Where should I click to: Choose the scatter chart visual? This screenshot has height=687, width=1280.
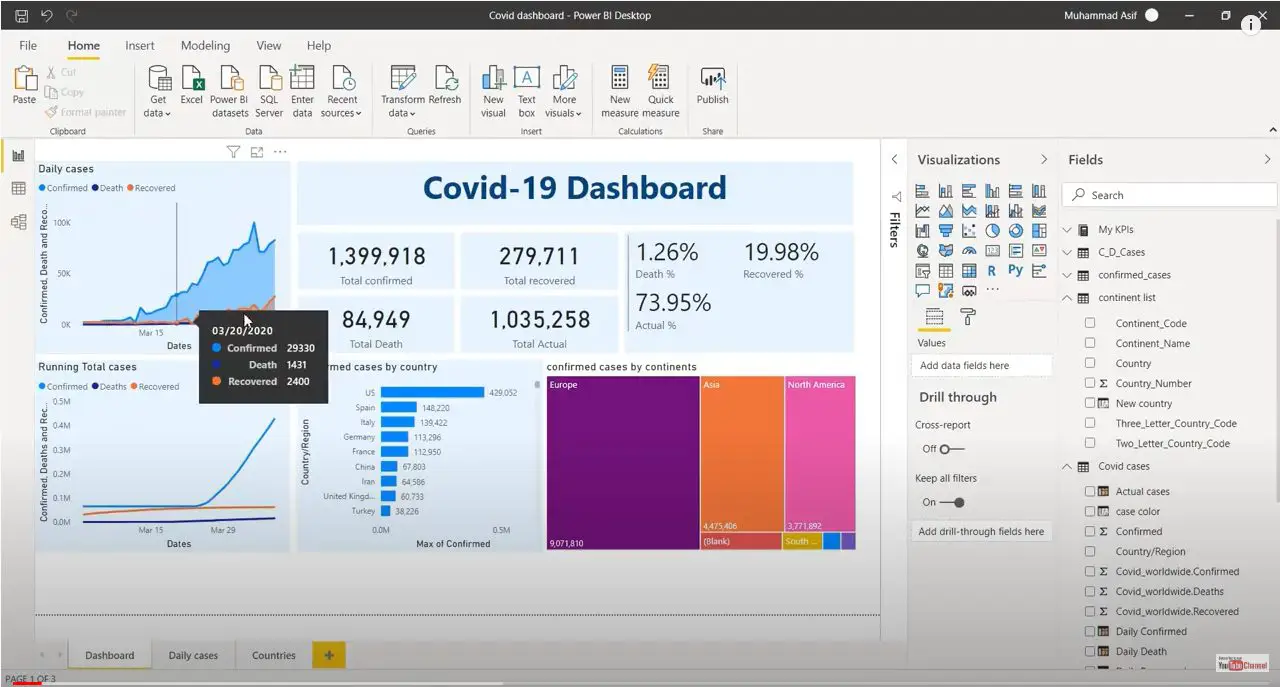click(969, 231)
